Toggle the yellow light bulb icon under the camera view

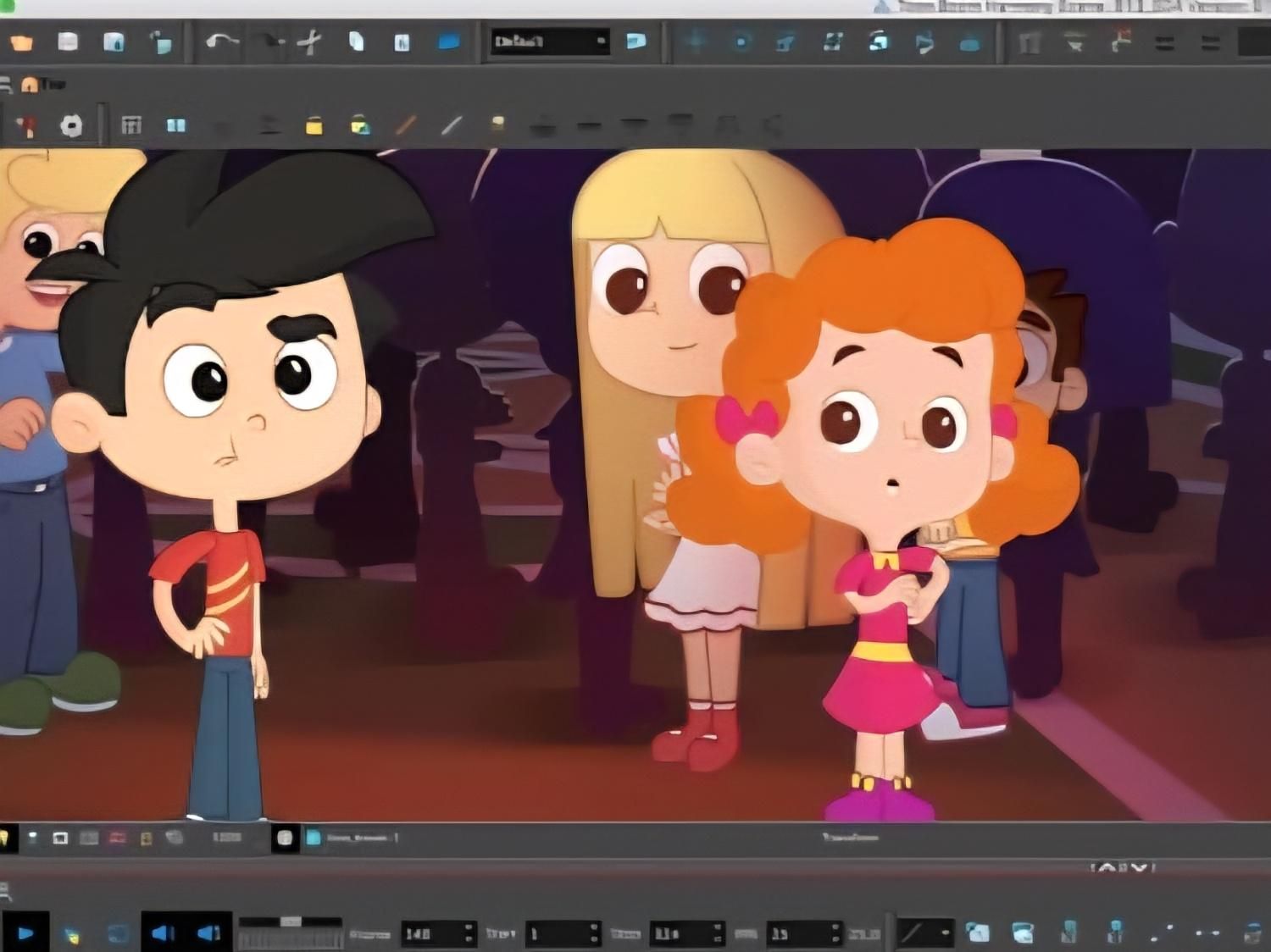click(x=5, y=839)
